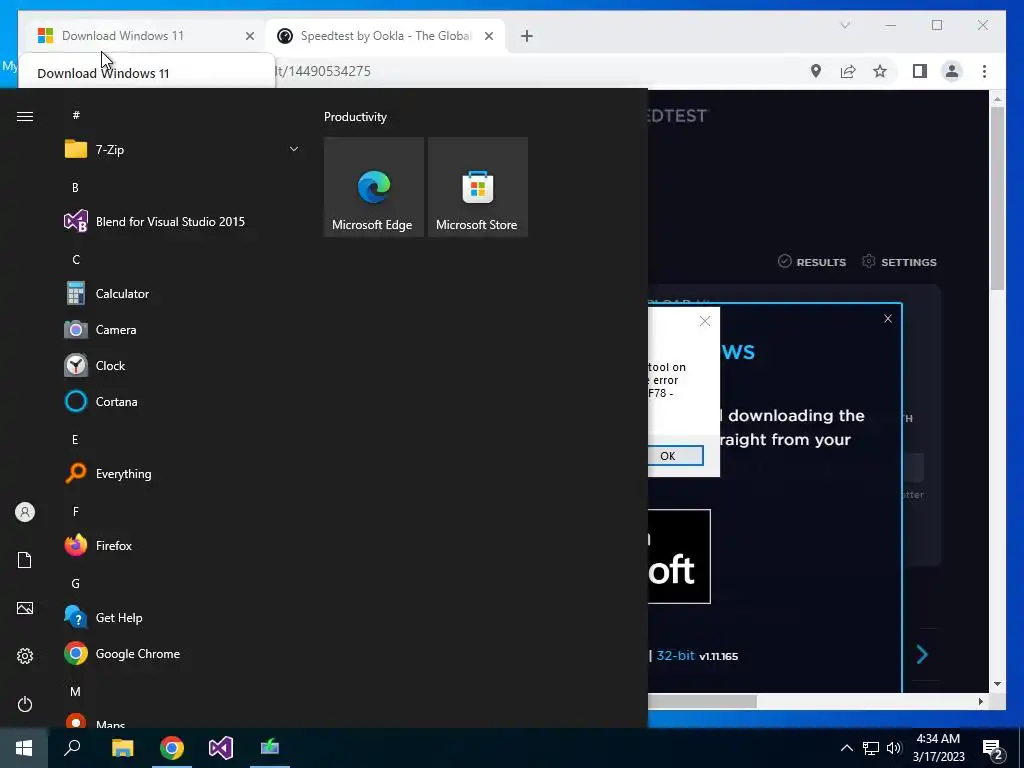
Task: Open the user account icon in Start
Action: [25, 512]
